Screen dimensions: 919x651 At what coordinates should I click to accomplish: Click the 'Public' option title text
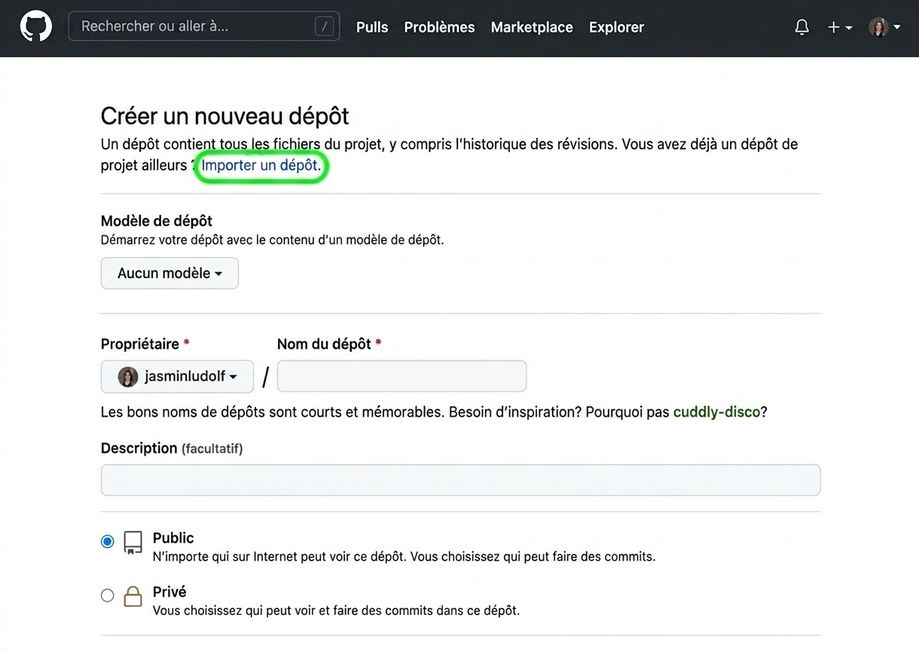(173, 538)
